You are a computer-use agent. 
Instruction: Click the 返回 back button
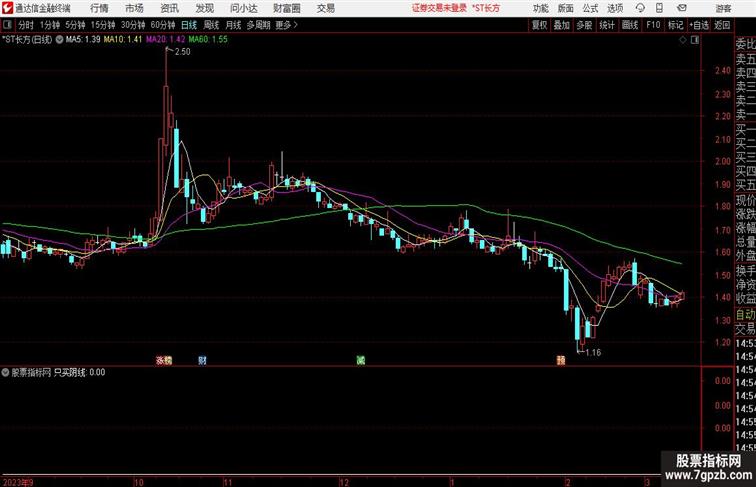(x=722, y=25)
